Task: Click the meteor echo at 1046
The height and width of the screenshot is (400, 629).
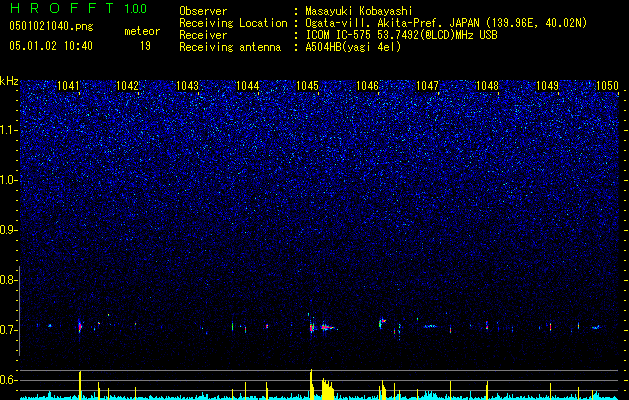Action: (x=382, y=323)
